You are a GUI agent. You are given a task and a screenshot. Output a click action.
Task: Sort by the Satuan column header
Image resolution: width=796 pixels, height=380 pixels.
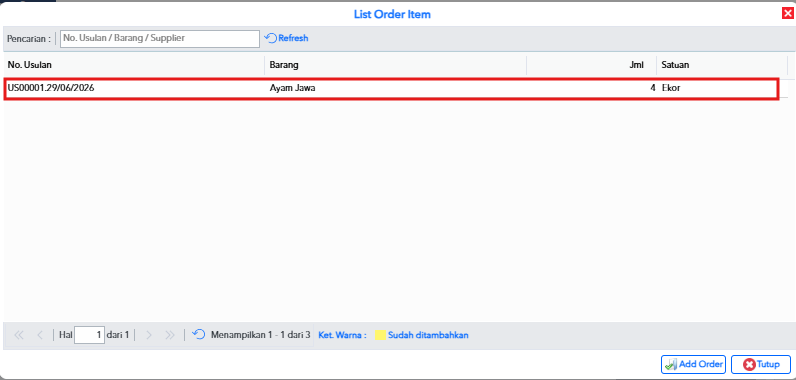[x=722, y=65]
